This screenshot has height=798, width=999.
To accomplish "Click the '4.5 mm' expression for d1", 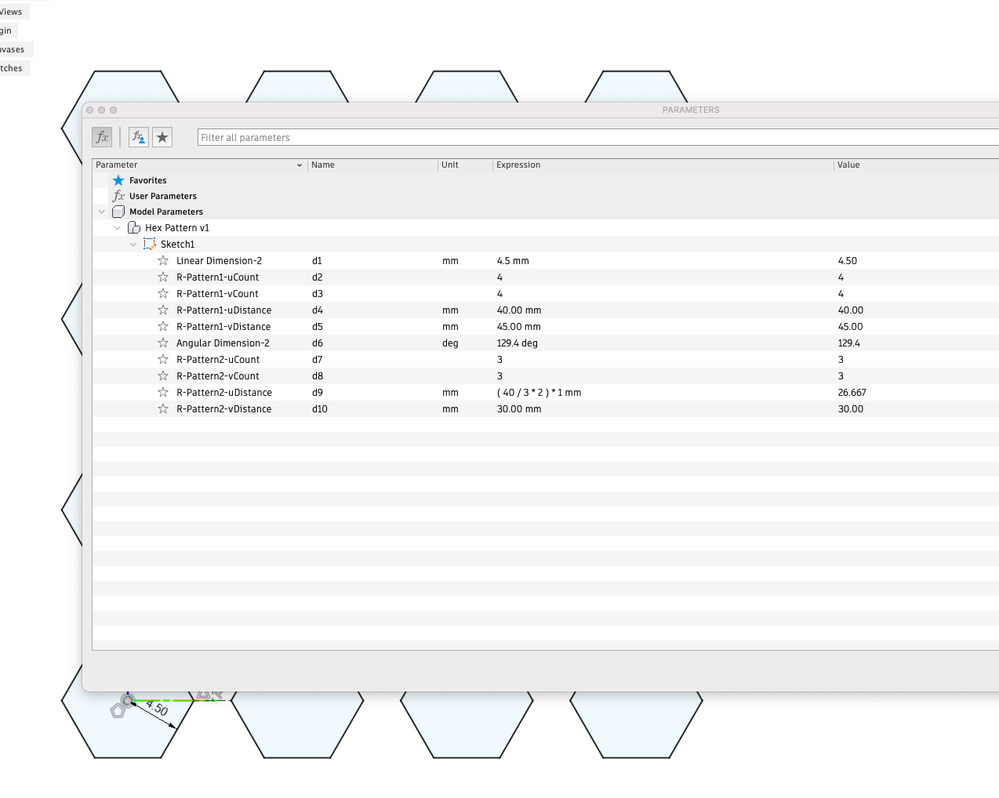I will [x=513, y=260].
